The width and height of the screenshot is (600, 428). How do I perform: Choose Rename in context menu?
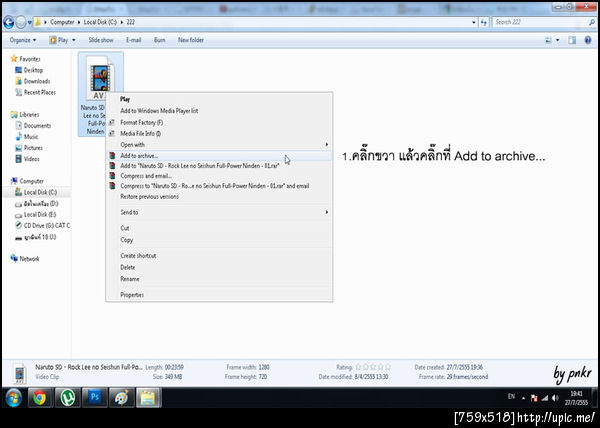[219, 279]
